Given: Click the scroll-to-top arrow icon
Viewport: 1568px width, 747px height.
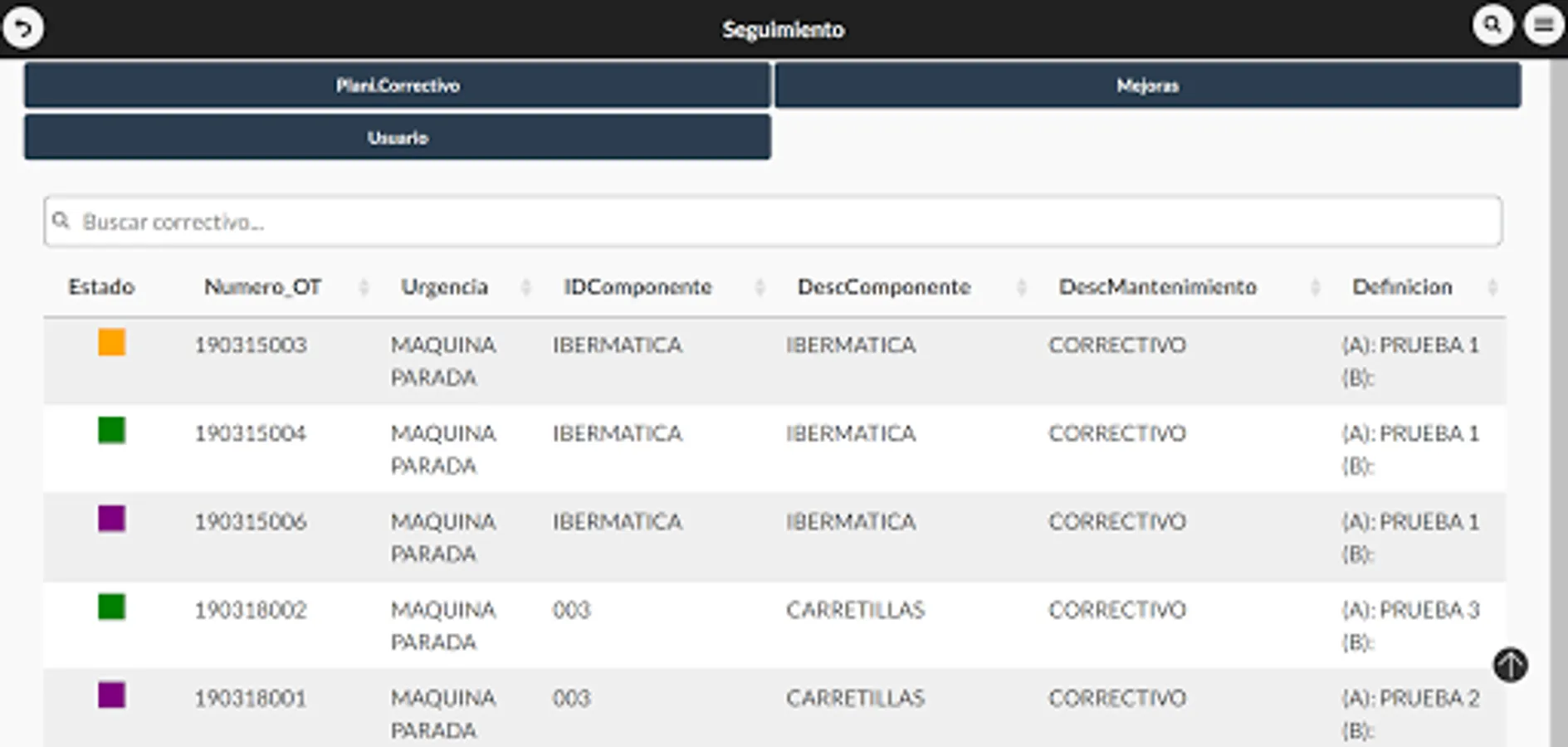Looking at the screenshot, I should pyautogui.click(x=1510, y=665).
